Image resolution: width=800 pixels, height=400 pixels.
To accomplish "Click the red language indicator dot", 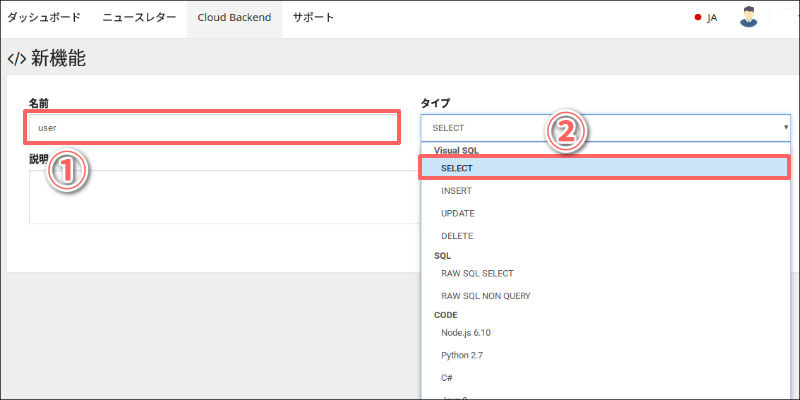I will point(698,18).
